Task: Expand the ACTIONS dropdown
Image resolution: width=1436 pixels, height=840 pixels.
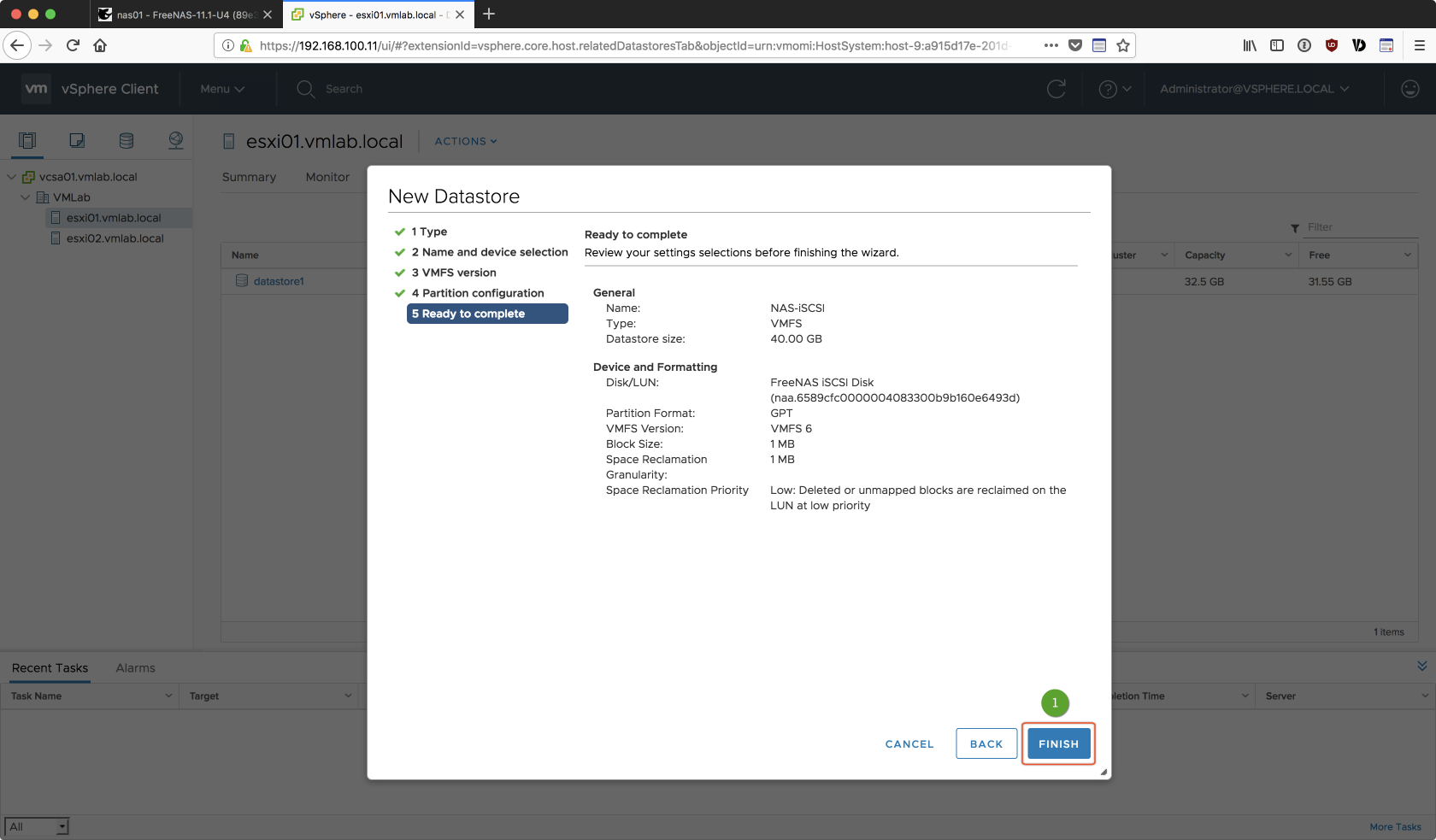Action: pyautogui.click(x=465, y=142)
